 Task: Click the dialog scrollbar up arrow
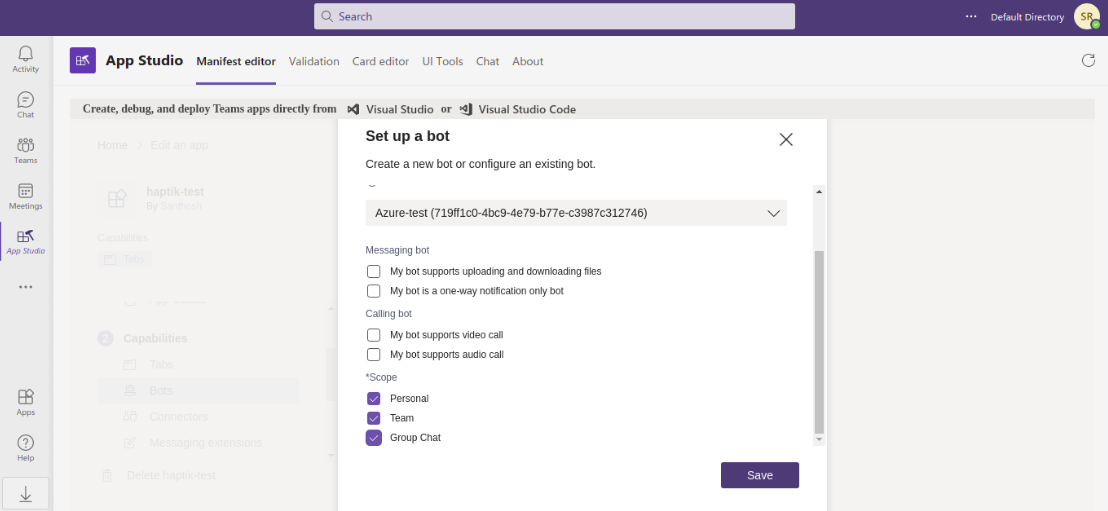coord(819,192)
